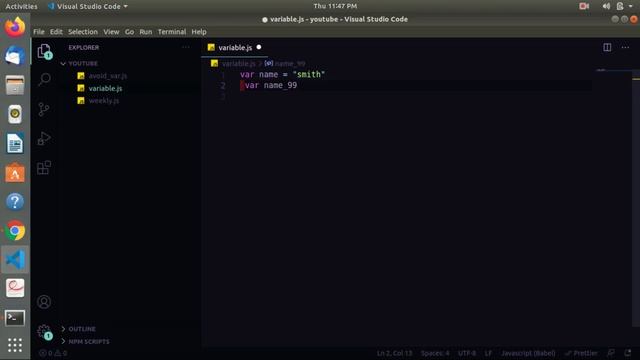Open avoid_var.js in the explorer

pyautogui.click(x=108, y=76)
